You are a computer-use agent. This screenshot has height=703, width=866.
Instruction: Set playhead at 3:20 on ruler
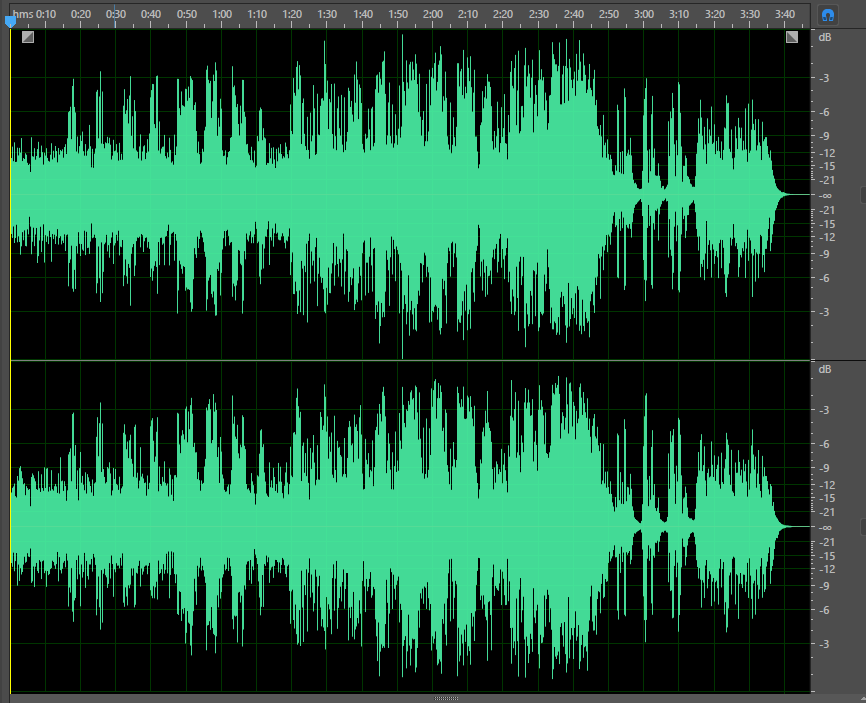715,14
